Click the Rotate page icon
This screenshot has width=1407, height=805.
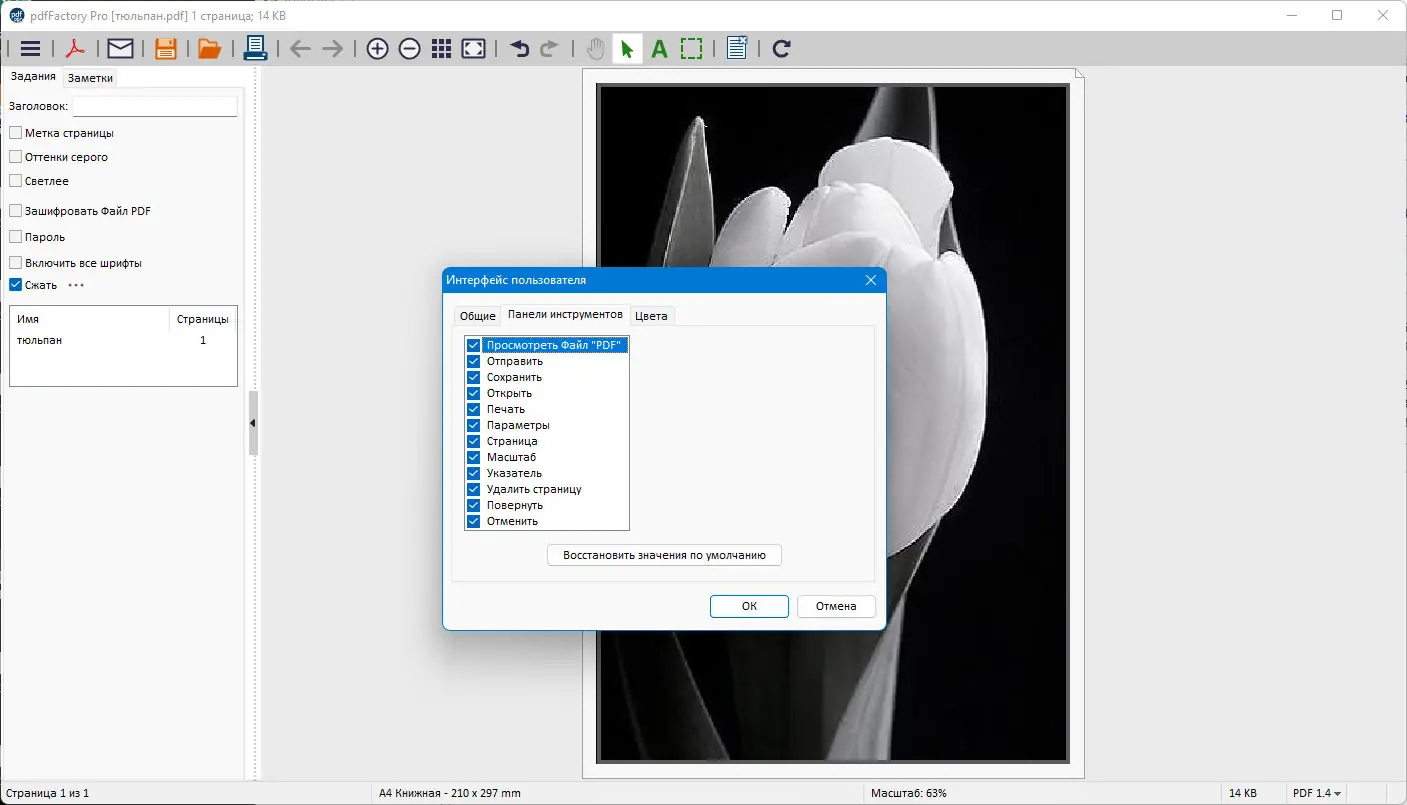(782, 49)
